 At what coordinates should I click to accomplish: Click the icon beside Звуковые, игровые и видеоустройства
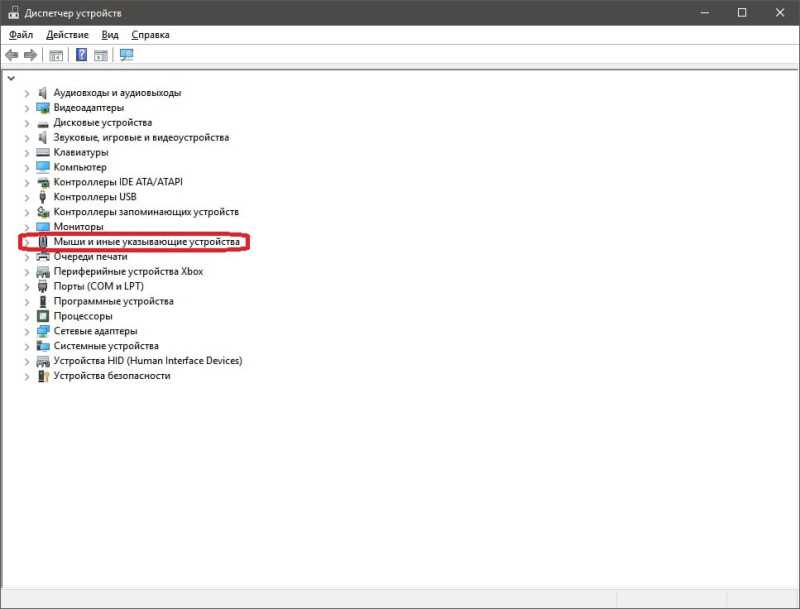(43, 137)
